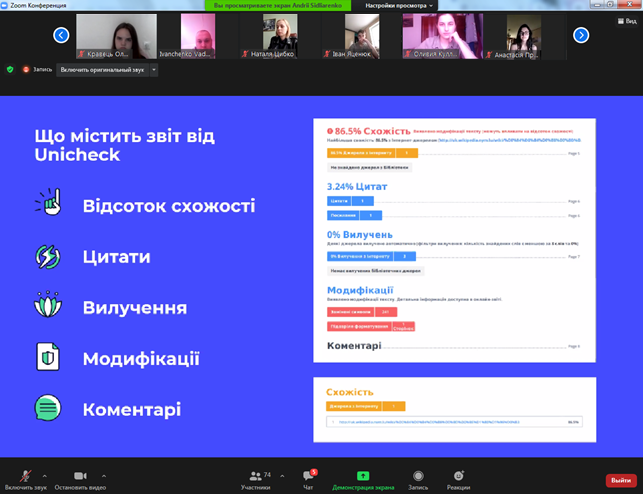Open the Participants panel icon
The height and width of the screenshot is (494, 643).
click(x=255, y=476)
